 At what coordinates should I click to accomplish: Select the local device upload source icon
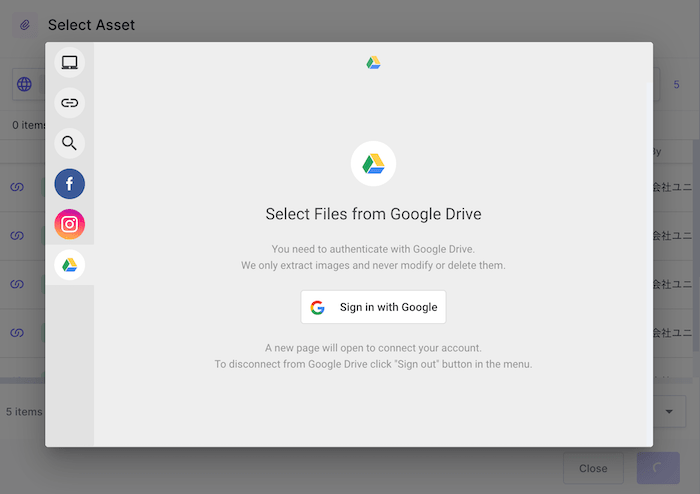click(70, 62)
